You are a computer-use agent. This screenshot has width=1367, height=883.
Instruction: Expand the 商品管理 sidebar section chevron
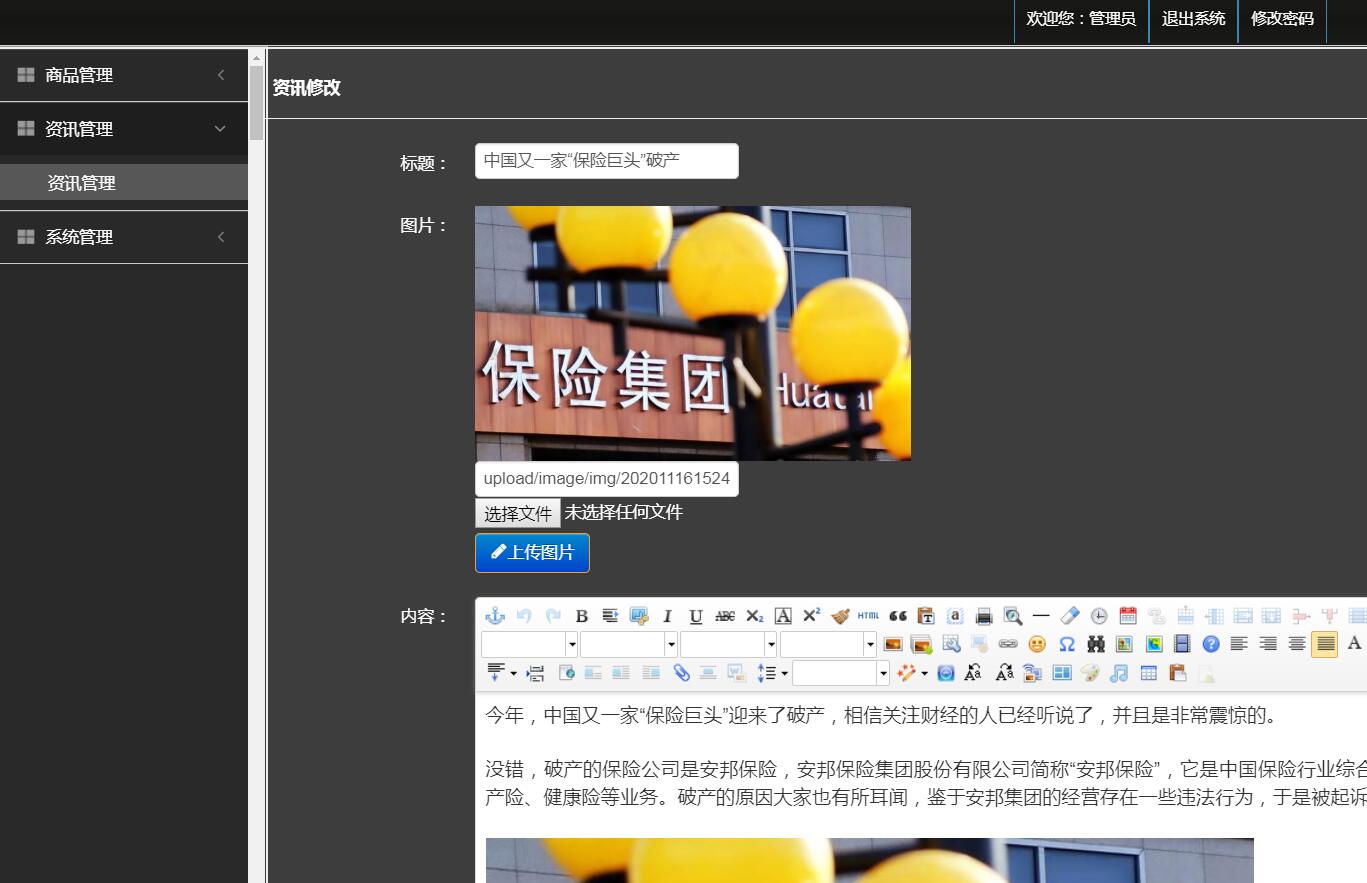(221, 75)
